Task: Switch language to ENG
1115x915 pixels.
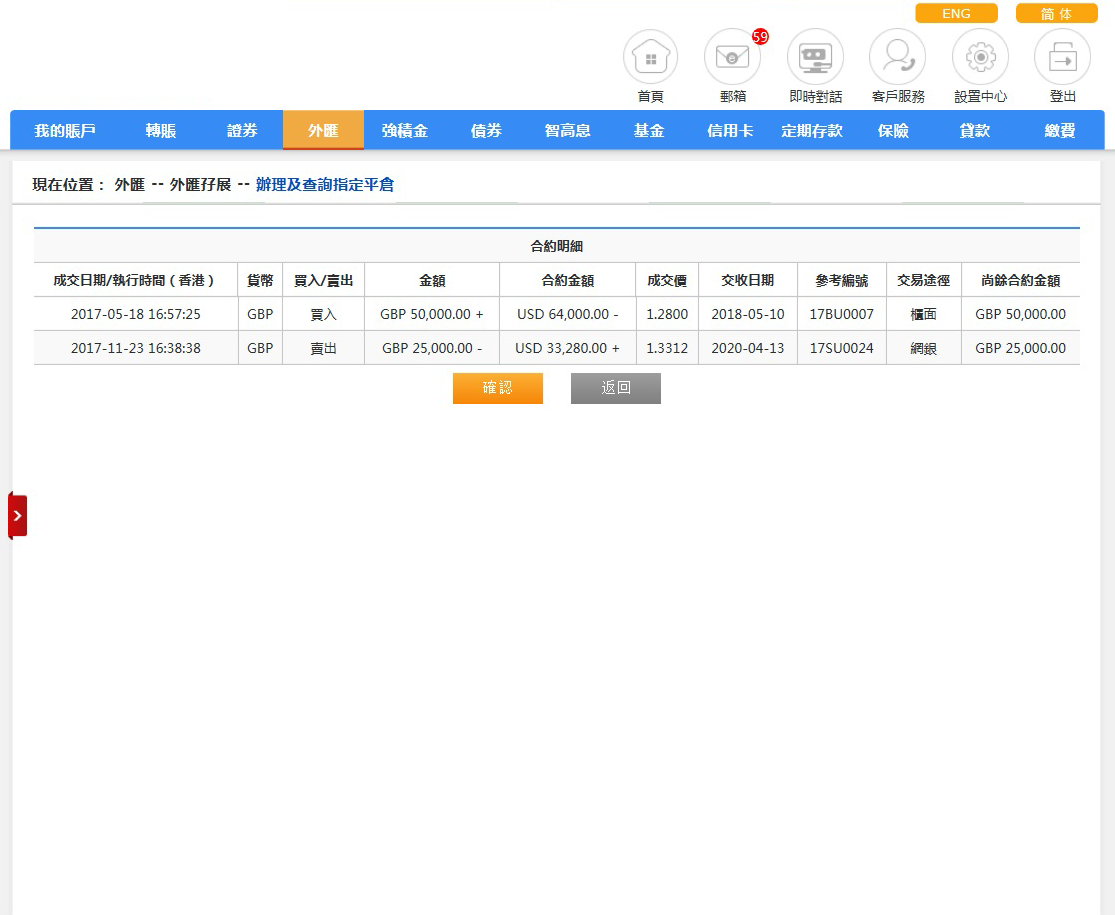Action: [x=956, y=14]
